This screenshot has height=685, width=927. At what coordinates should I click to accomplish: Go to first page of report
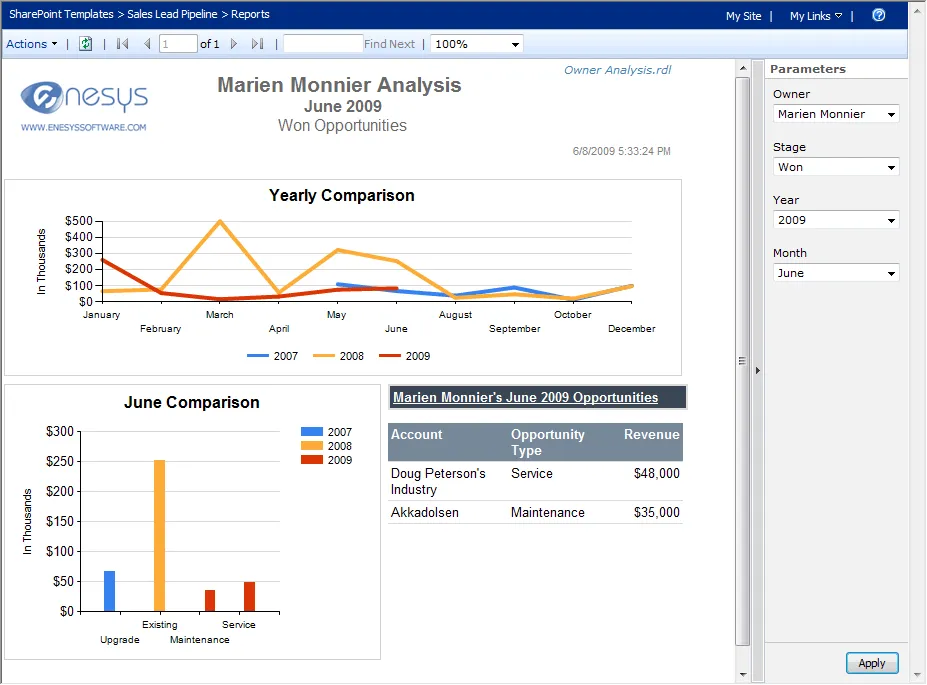pos(123,44)
